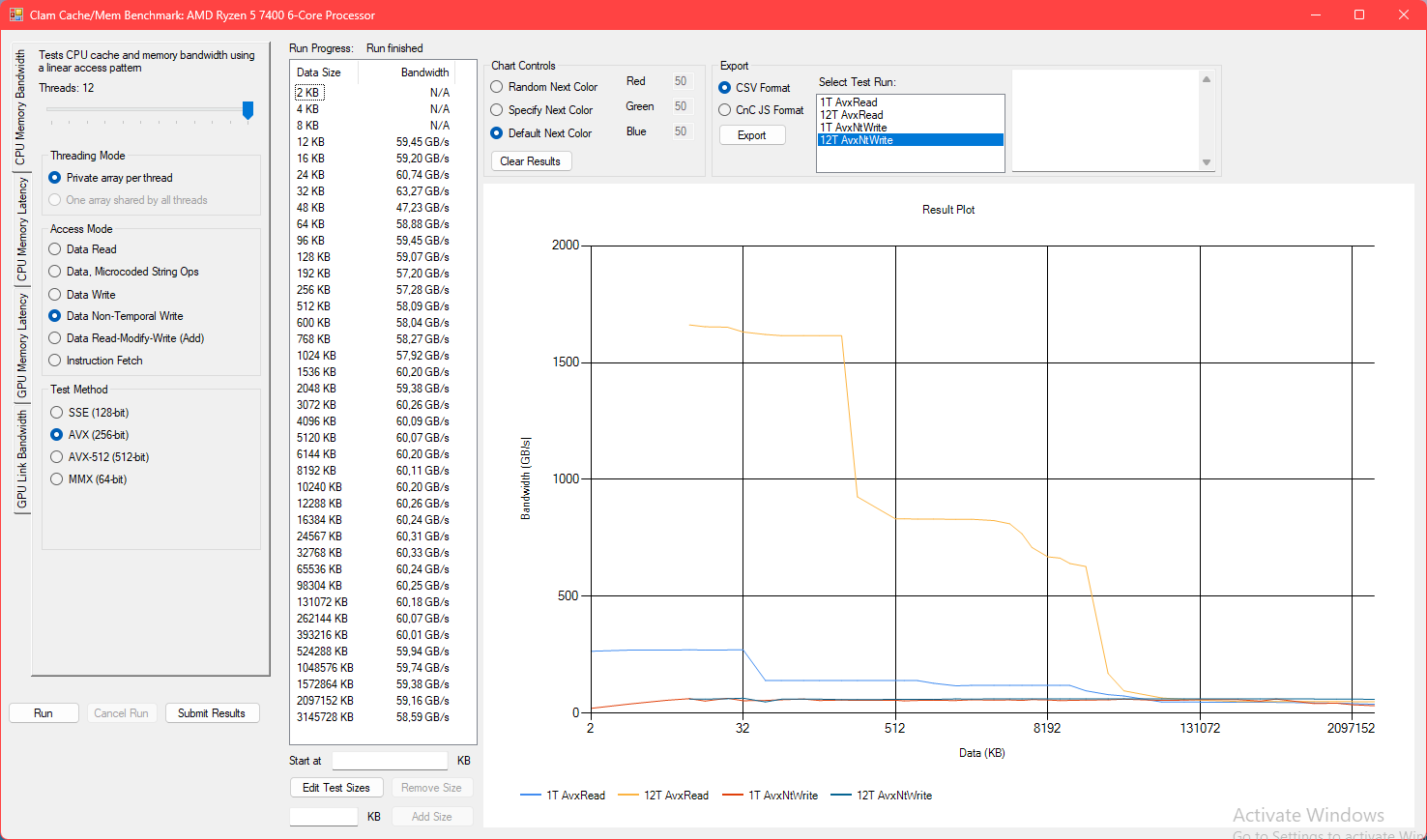Click the Export button
The image size is (1427, 840).
coord(751,135)
